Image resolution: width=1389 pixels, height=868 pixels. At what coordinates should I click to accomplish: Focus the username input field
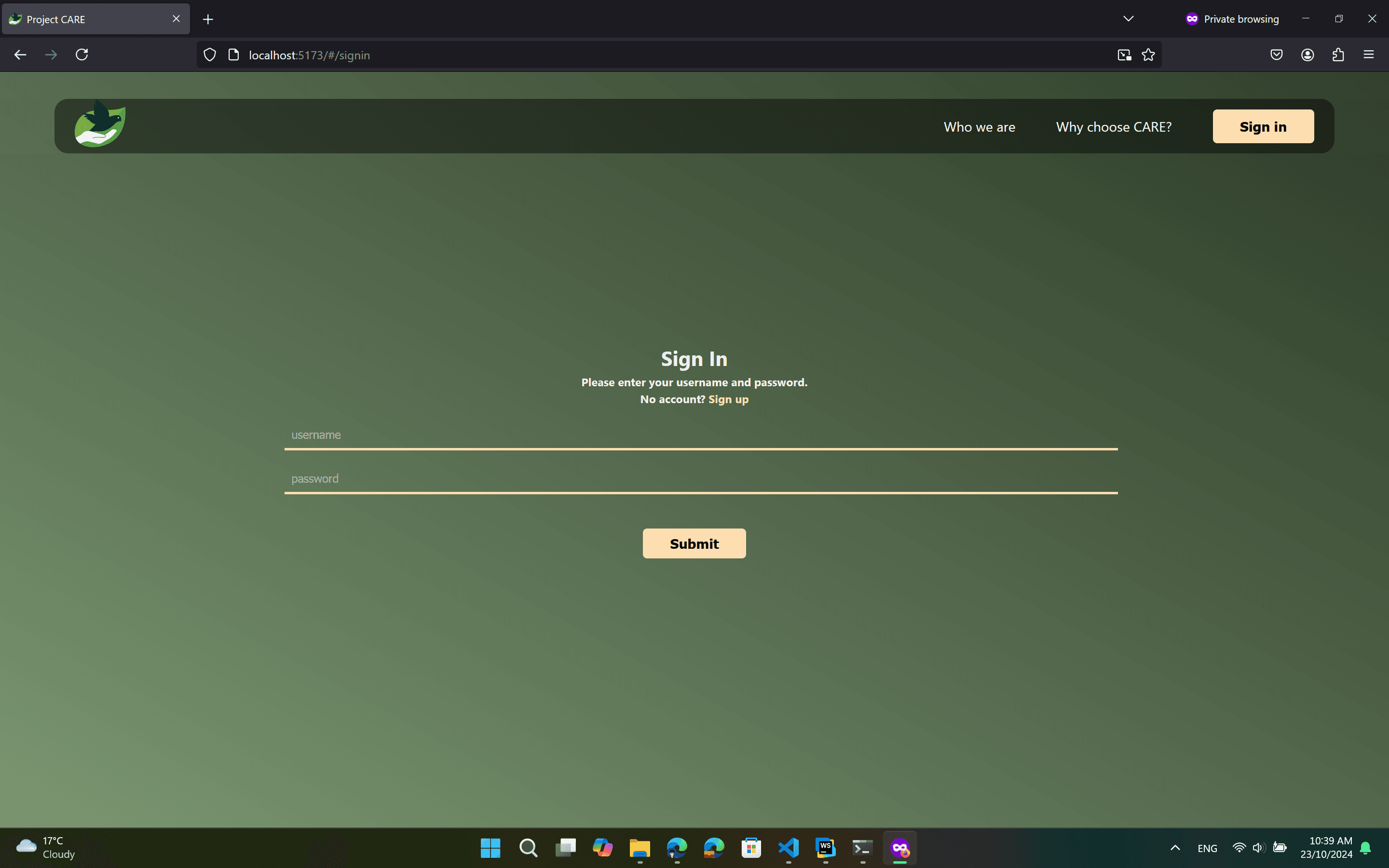coord(700,435)
